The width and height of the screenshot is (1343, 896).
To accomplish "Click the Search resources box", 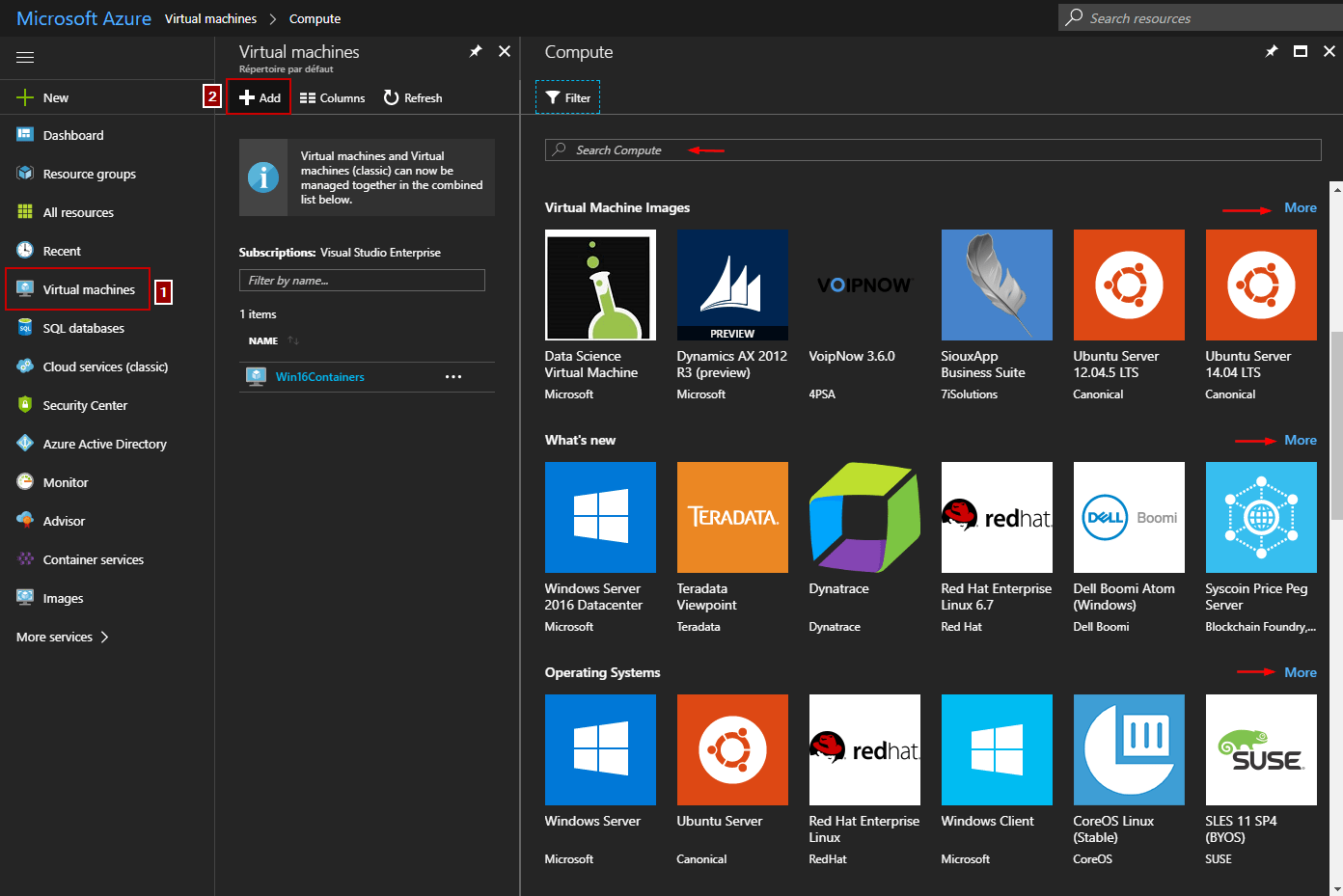I will [x=1200, y=17].
